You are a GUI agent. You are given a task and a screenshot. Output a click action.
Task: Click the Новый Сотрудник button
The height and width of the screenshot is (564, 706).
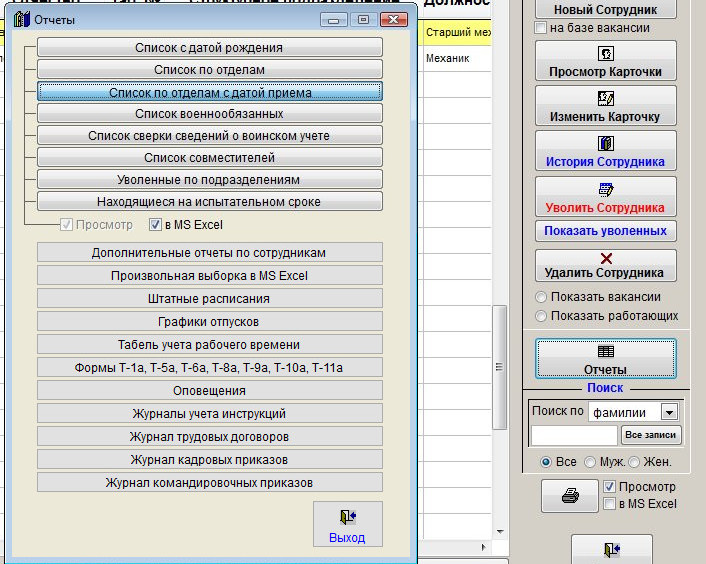(x=606, y=9)
